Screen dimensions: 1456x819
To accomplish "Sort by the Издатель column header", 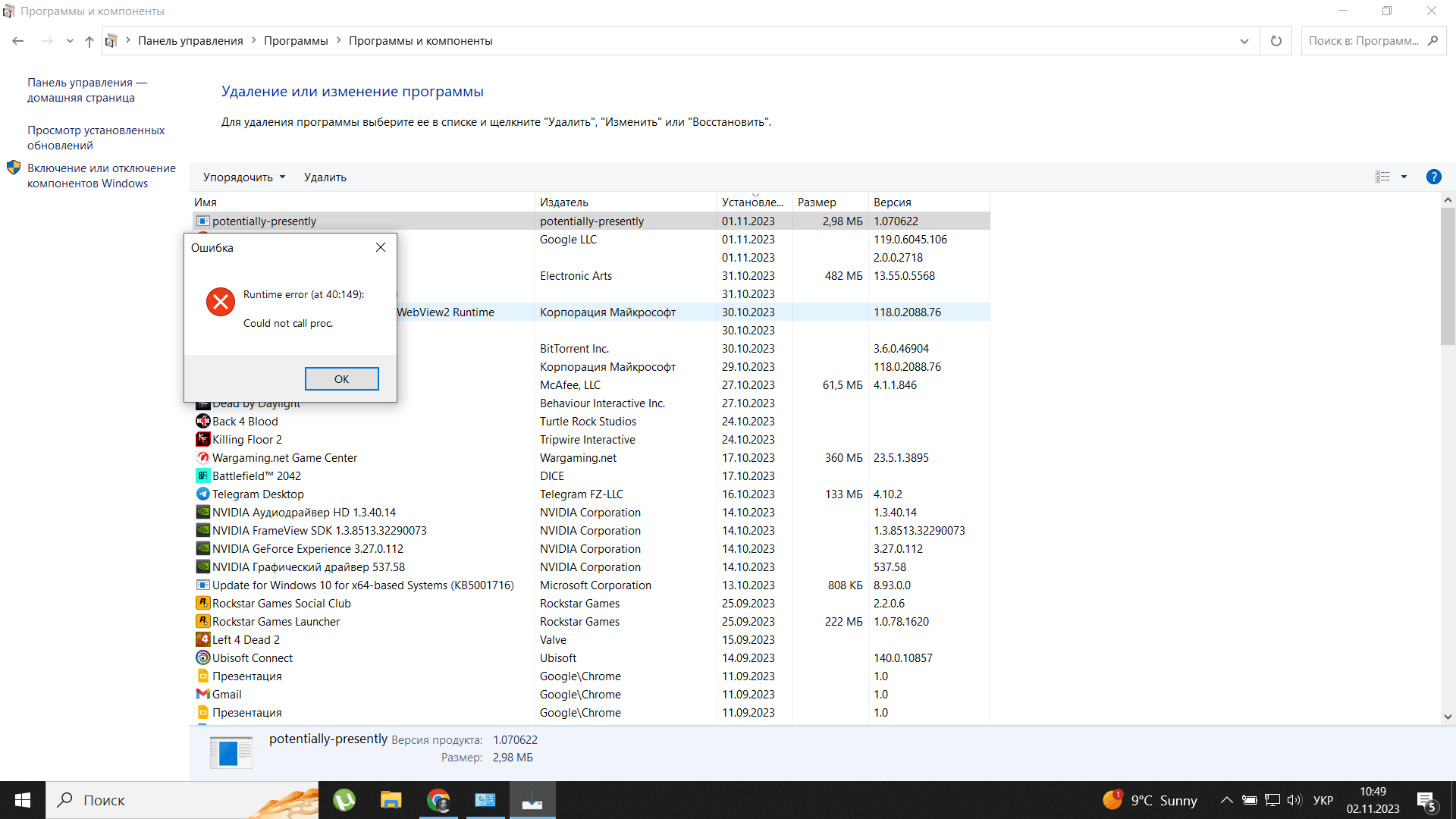I will click(x=563, y=202).
